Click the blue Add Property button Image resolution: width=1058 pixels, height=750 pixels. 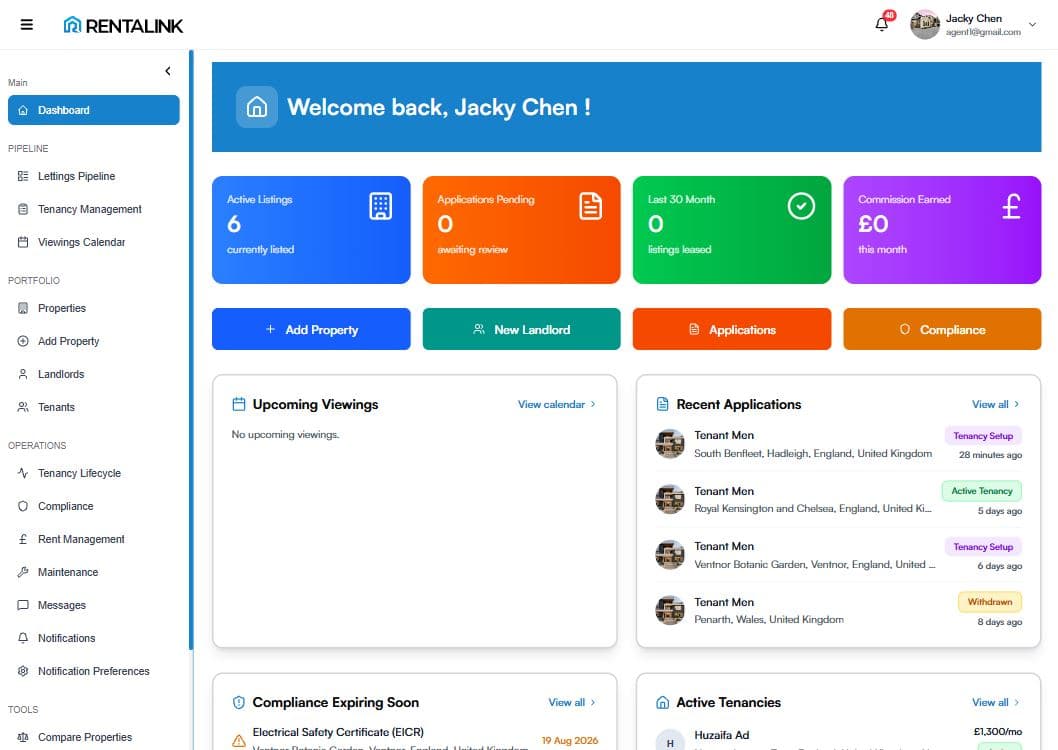[x=311, y=329]
